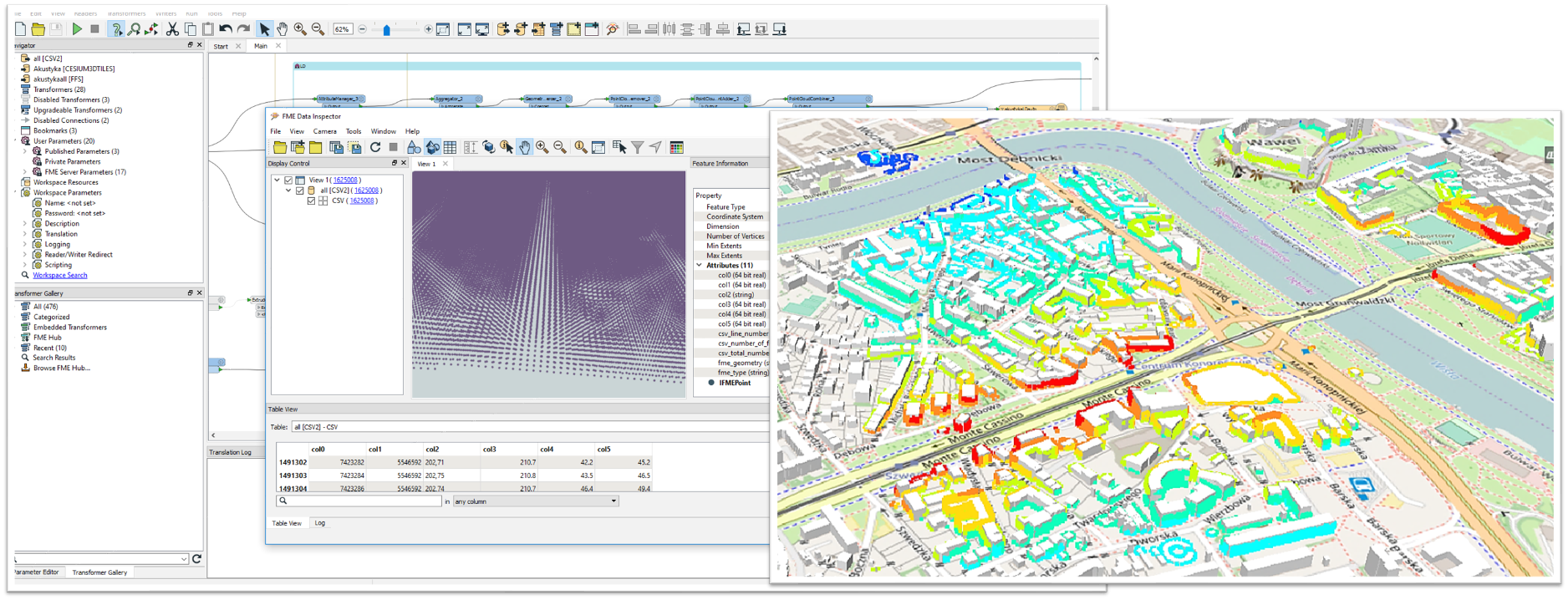
Task: Open the Camera menu in Data Inspector
Action: click(324, 131)
